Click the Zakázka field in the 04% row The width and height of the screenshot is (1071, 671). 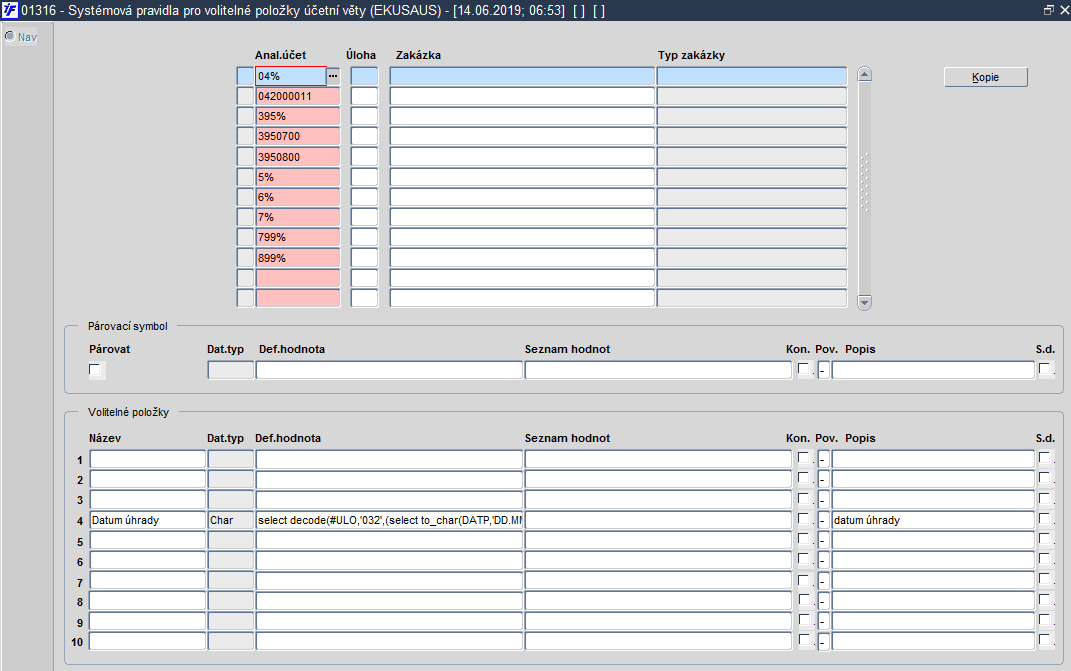coord(522,77)
